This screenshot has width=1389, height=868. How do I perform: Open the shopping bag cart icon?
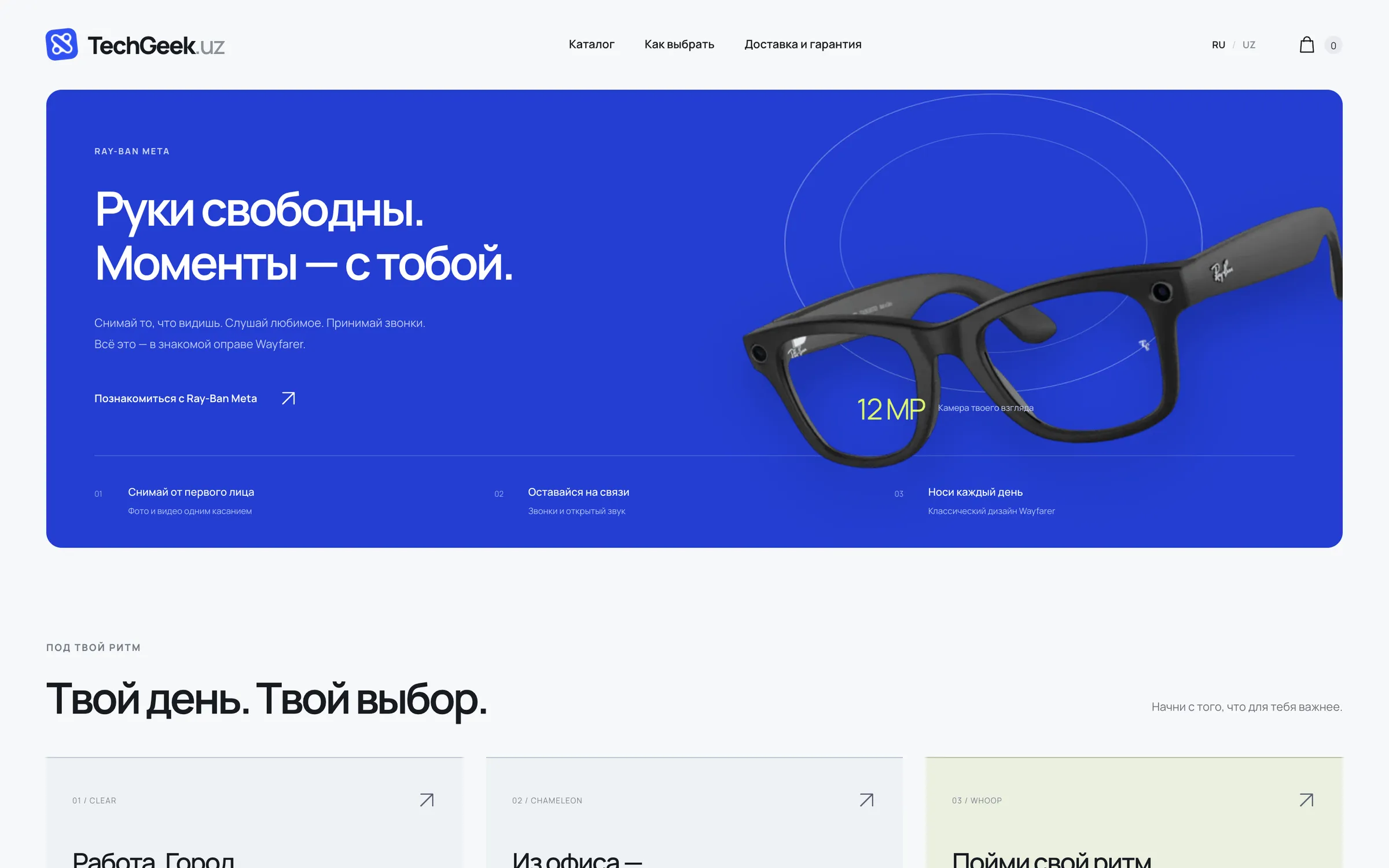coord(1307,45)
